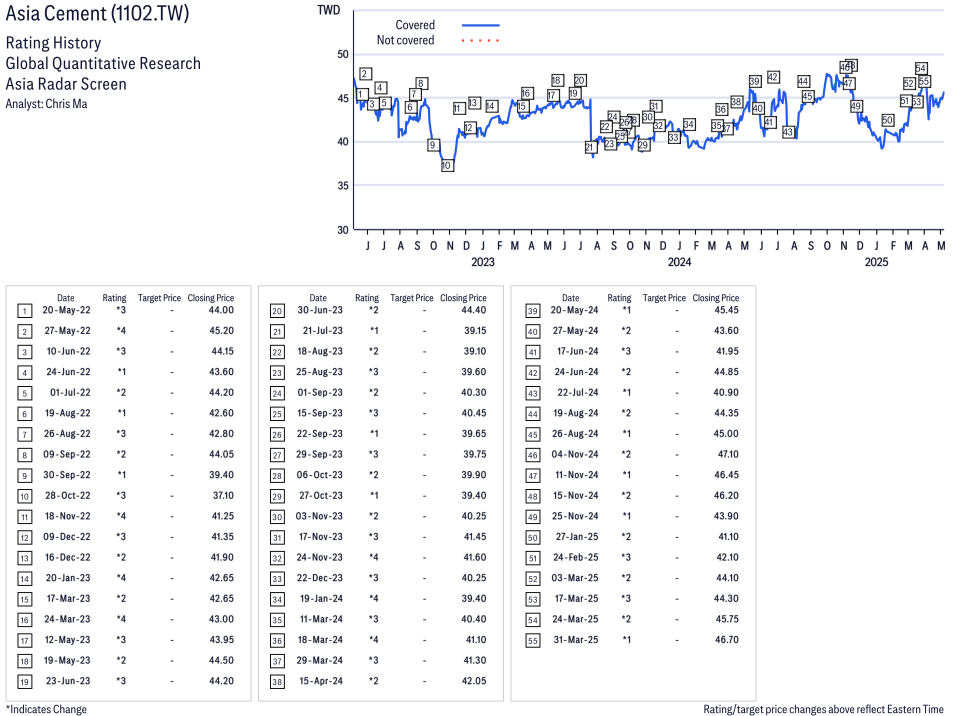Click the numbered box 1 beside 20-May-22
The height and width of the screenshot is (716, 955).
(24, 311)
